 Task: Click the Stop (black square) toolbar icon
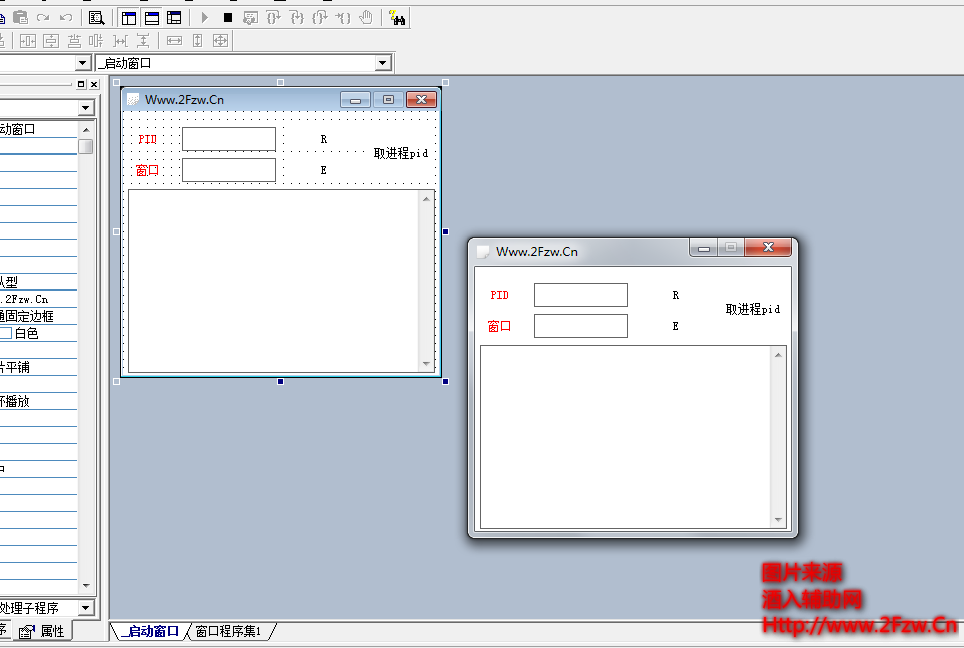tap(228, 17)
